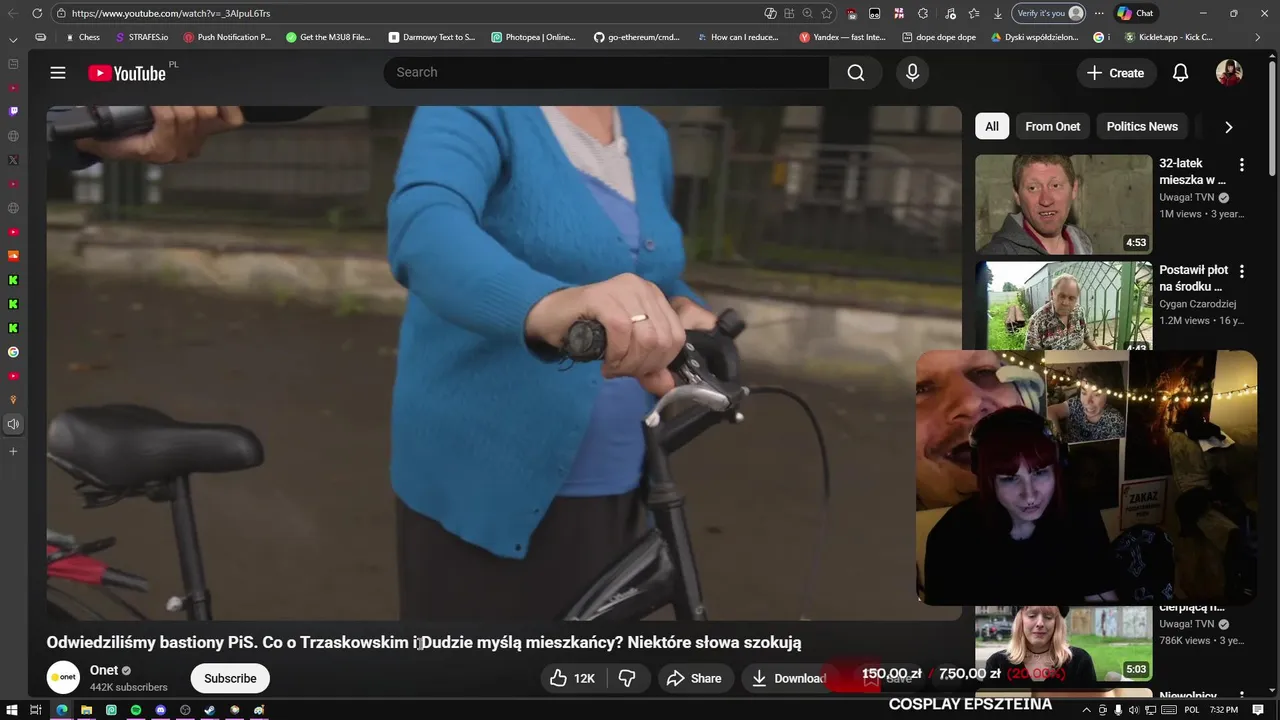Open the STRAFES.io bookmark
Image resolution: width=1280 pixels, height=720 pixels.
[141, 37]
